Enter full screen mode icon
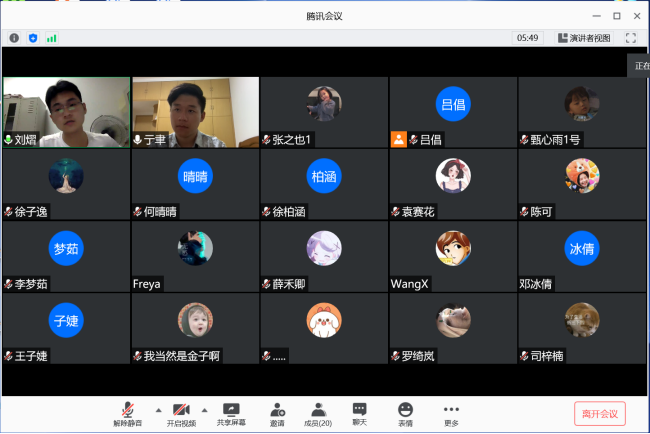The width and height of the screenshot is (650, 434). 631,38
